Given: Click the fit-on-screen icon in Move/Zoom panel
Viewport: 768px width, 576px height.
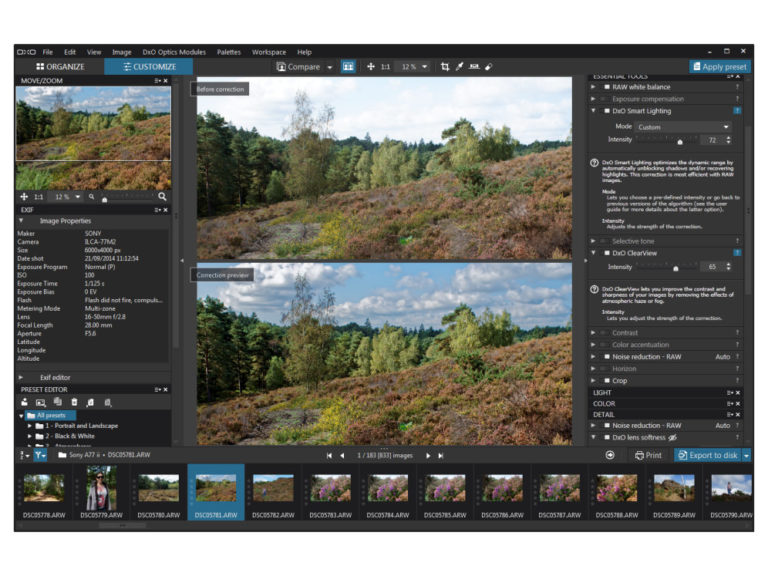Looking at the screenshot, I should click(24, 196).
